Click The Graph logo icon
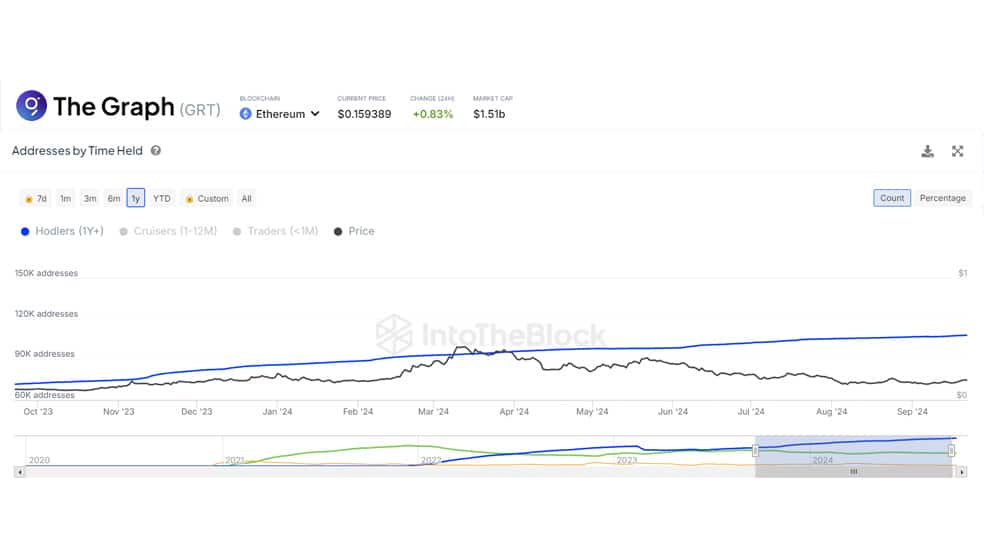984x554 pixels. (x=31, y=105)
